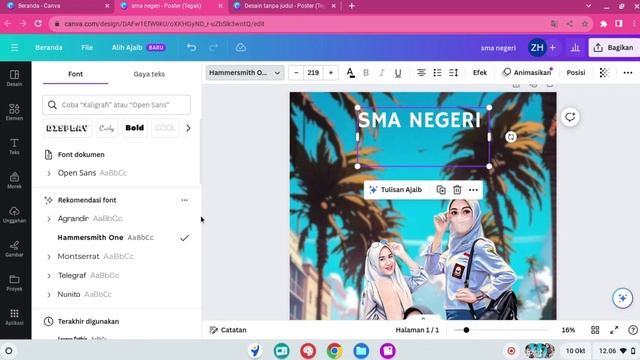640x360 pixels.
Task: Open analytics insights chart icon
Action: tap(575, 48)
